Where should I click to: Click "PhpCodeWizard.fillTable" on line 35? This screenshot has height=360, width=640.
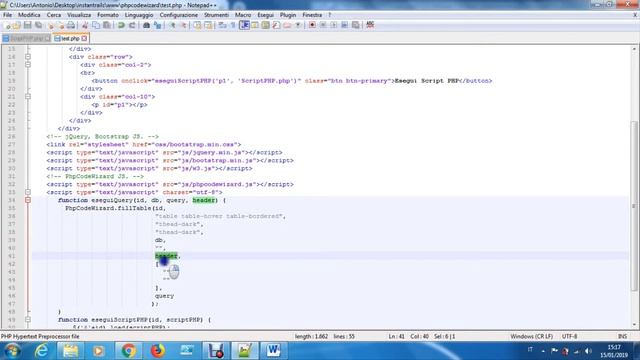point(109,208)
